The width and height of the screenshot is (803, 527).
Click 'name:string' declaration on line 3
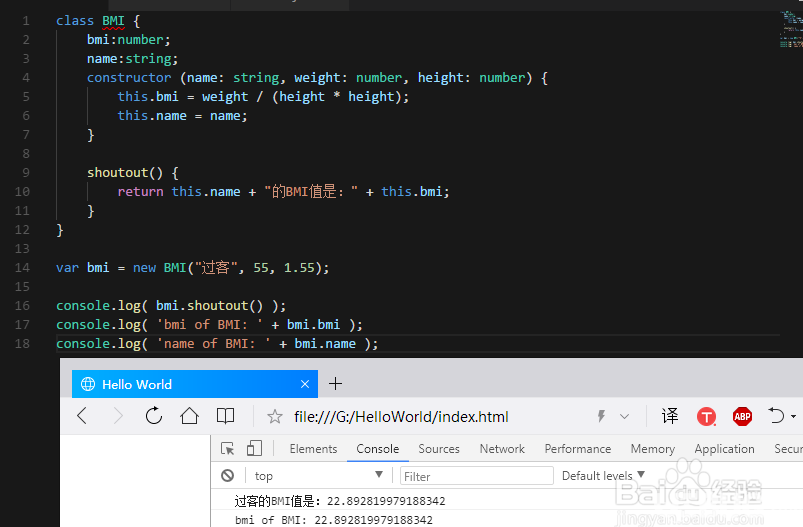point(132,59)
